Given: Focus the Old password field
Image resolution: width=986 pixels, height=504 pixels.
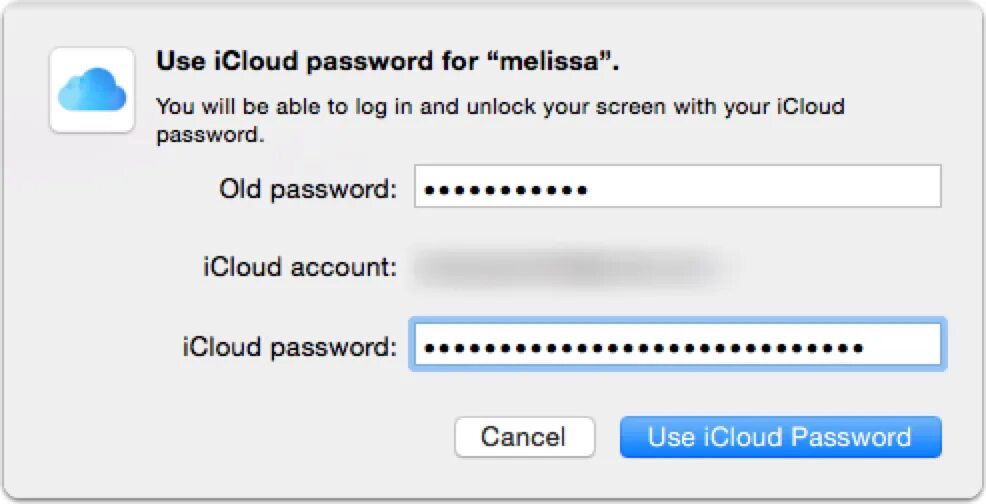Looking at the screenshot, I should pyautogui.click(x=677, y=187).
